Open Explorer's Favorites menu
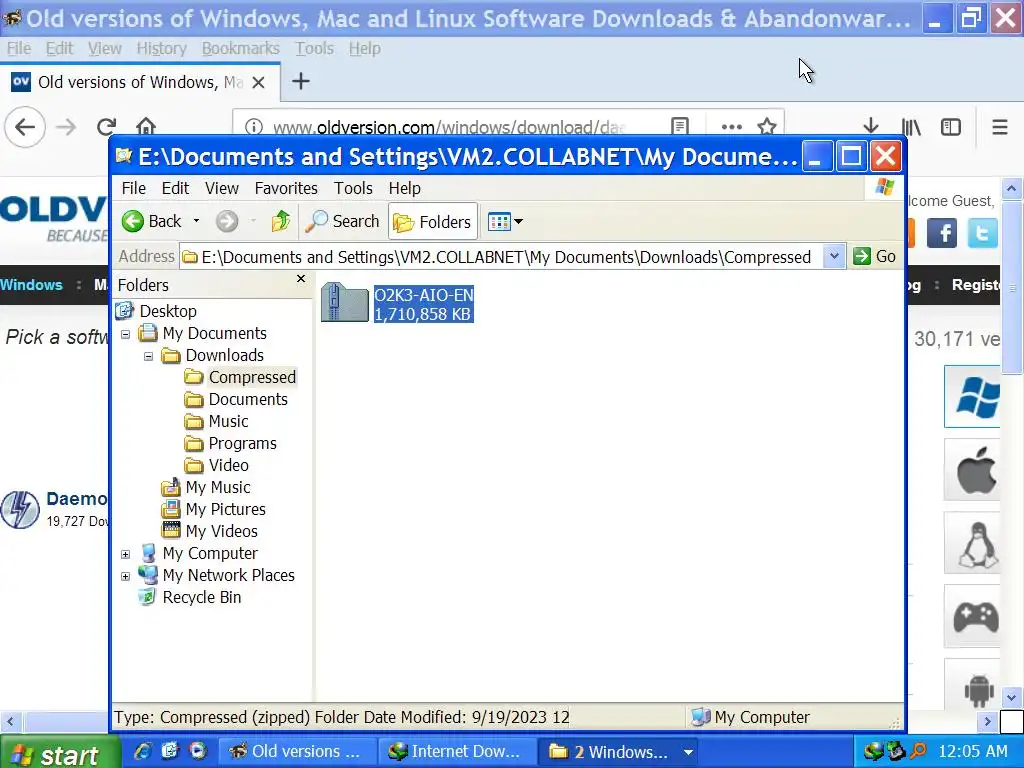This screenshot has width=1024, height=768. pos(286,188)
